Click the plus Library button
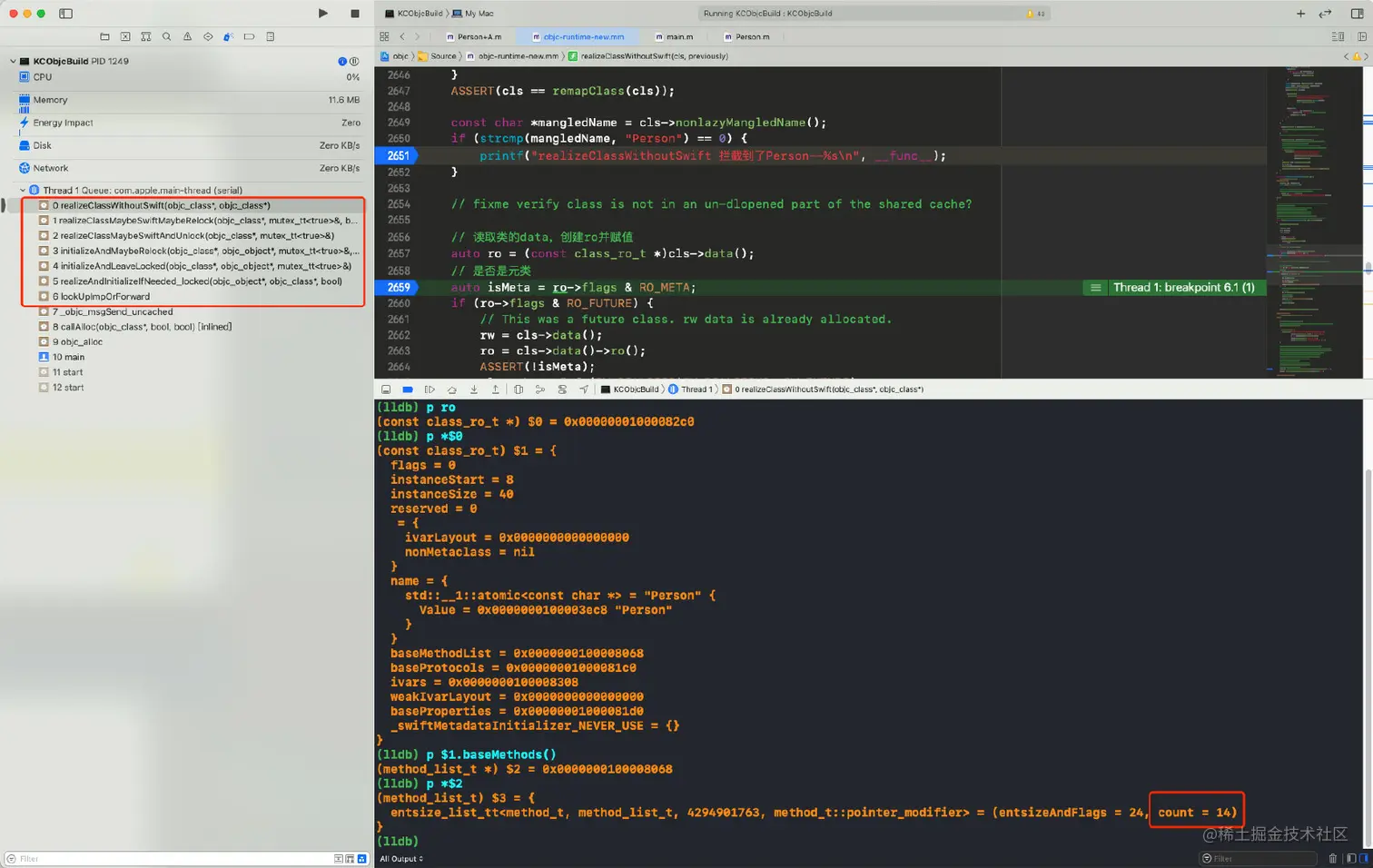The image size is (1373, 868). [x=1300, y=14]
